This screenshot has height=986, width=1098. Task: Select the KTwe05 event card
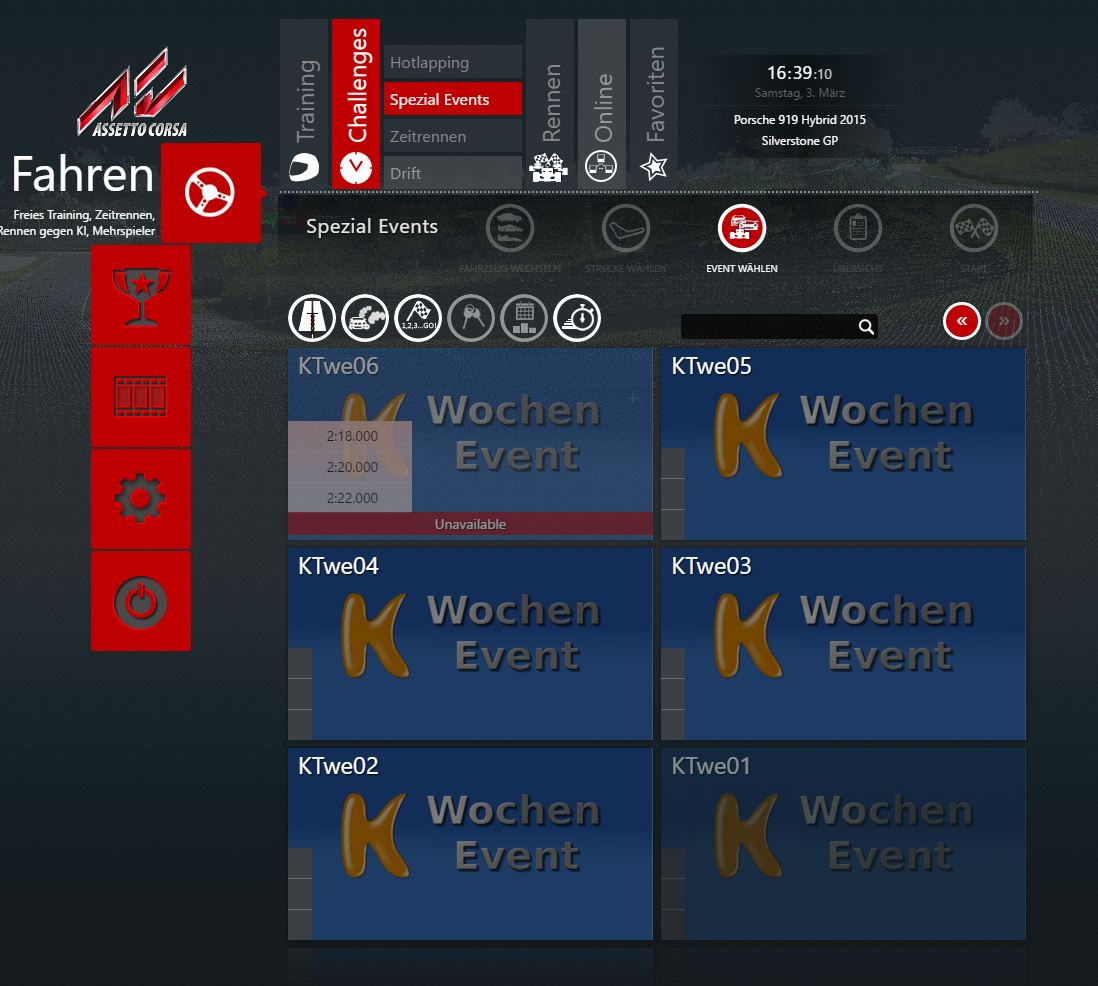coord(843,444)
